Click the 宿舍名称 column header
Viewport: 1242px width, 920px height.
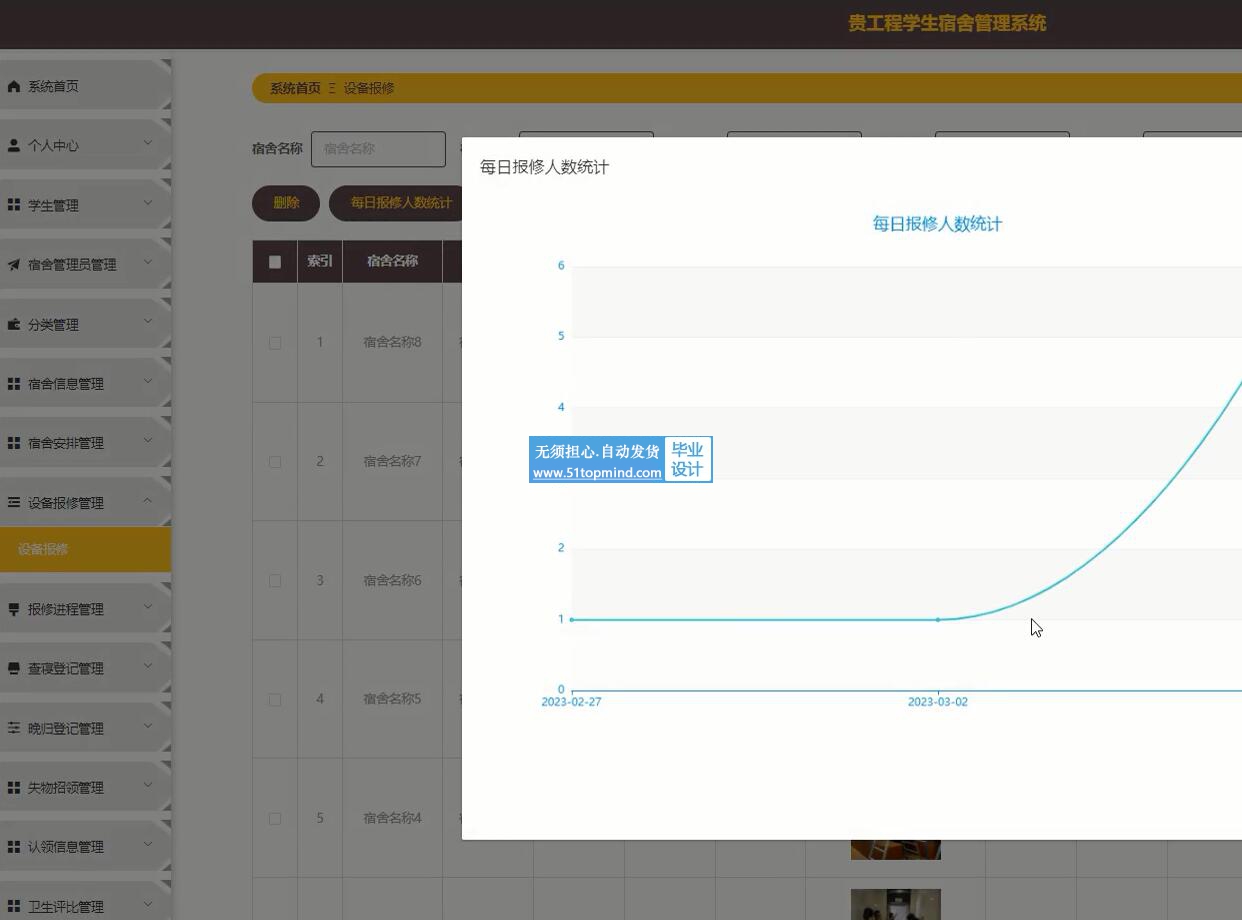pos(392,261)
